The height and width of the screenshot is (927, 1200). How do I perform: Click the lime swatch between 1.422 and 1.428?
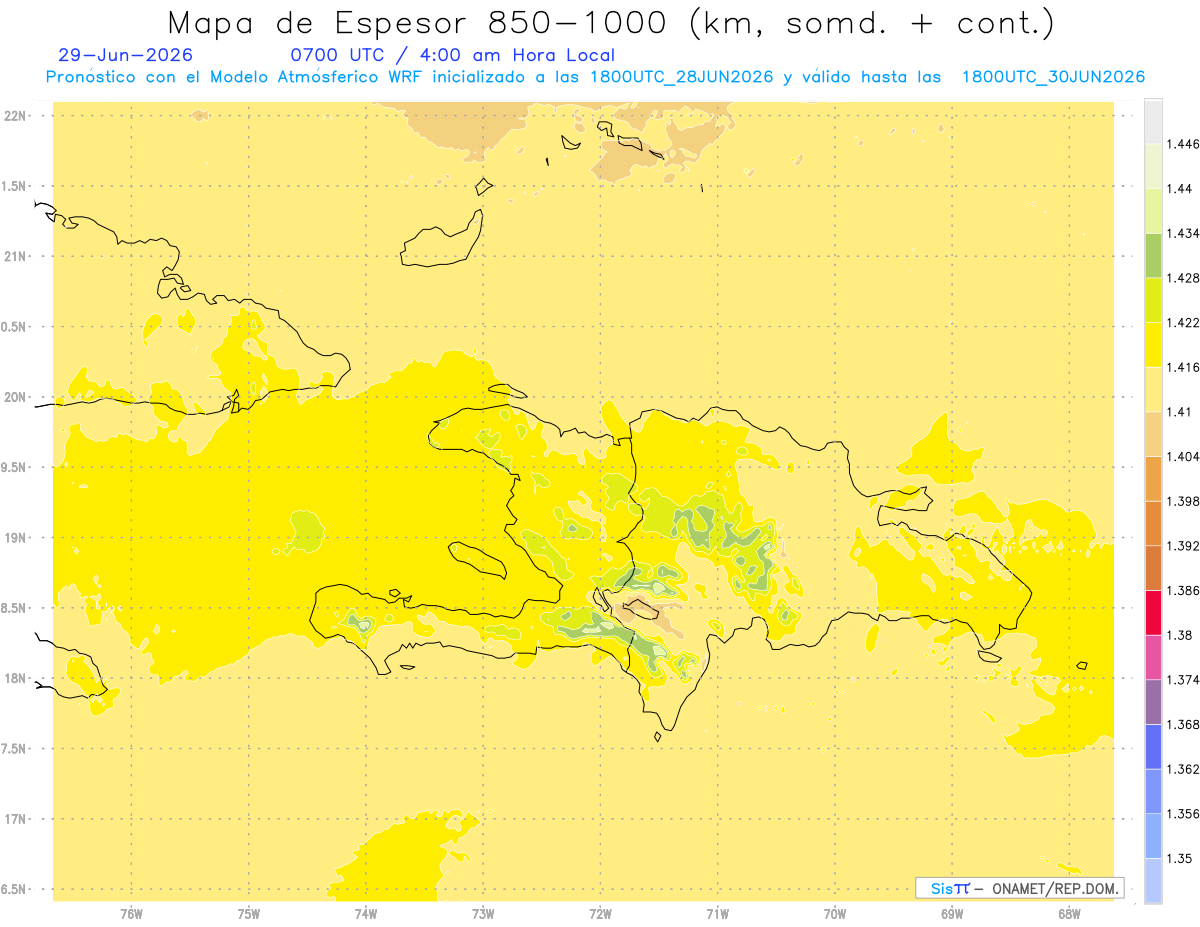(1153, 300)
